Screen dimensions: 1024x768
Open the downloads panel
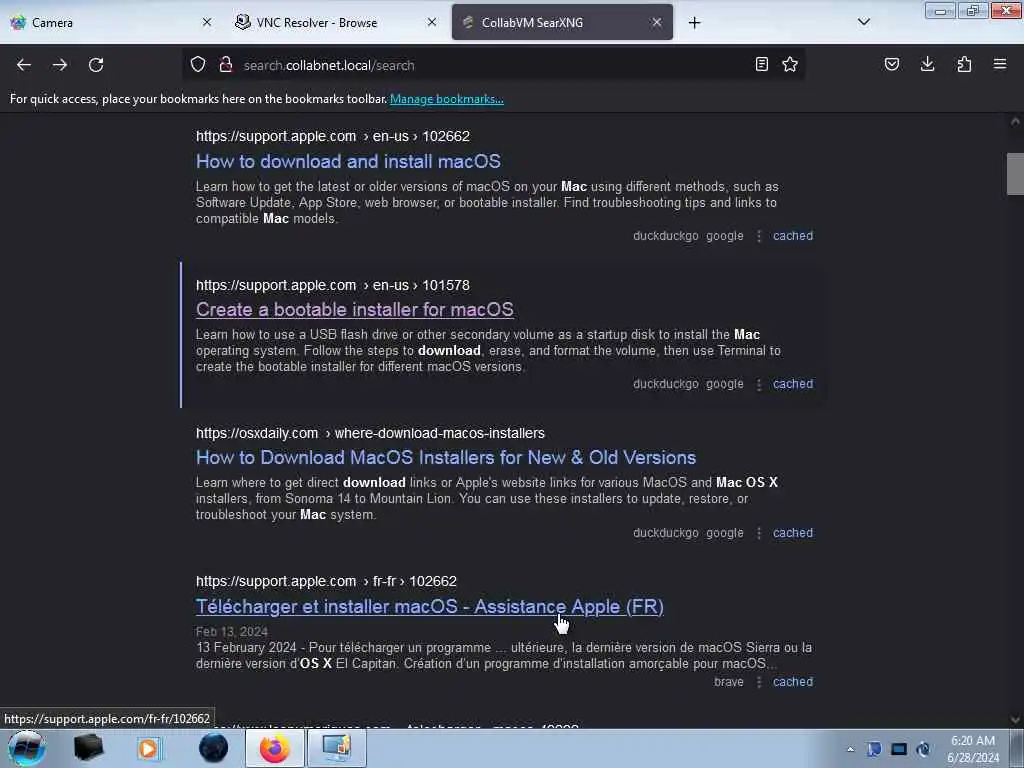tap(927, 65)
